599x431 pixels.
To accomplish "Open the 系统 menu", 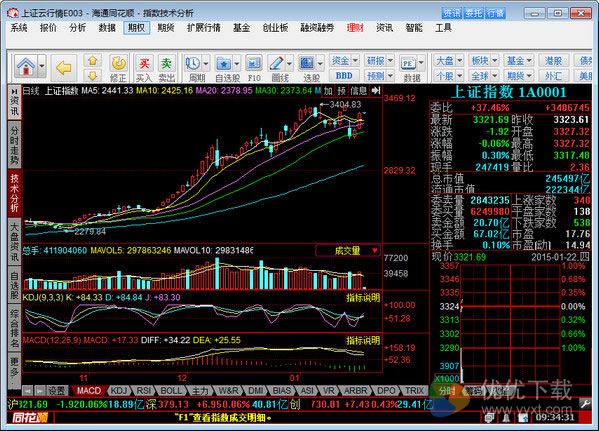I will 19,28.
